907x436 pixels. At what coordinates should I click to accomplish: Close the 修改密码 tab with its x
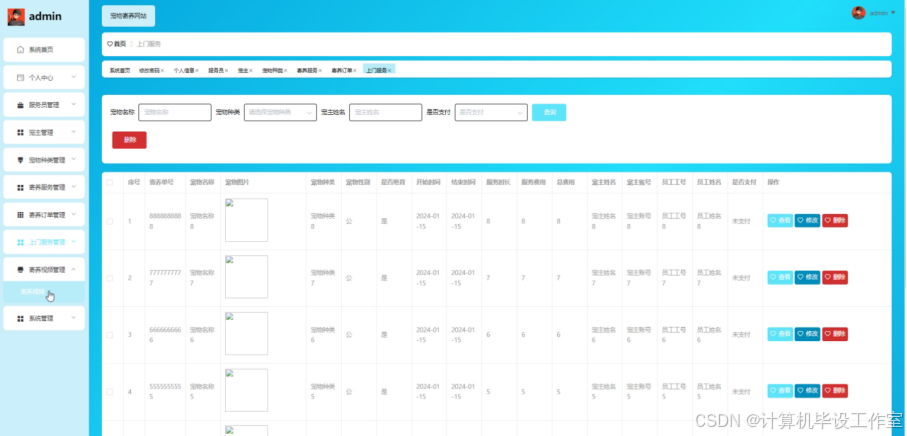coord(163,71)
